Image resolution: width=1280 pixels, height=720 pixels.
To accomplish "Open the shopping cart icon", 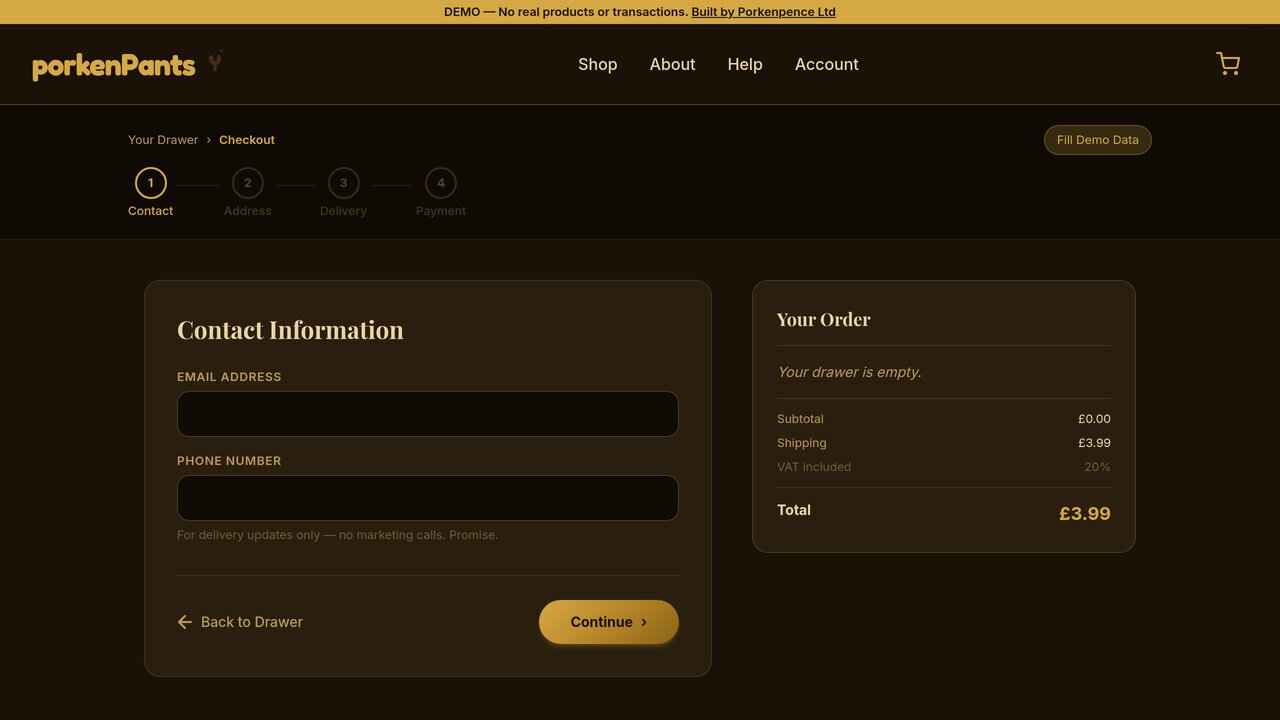I will click(x=1228, y=64).
